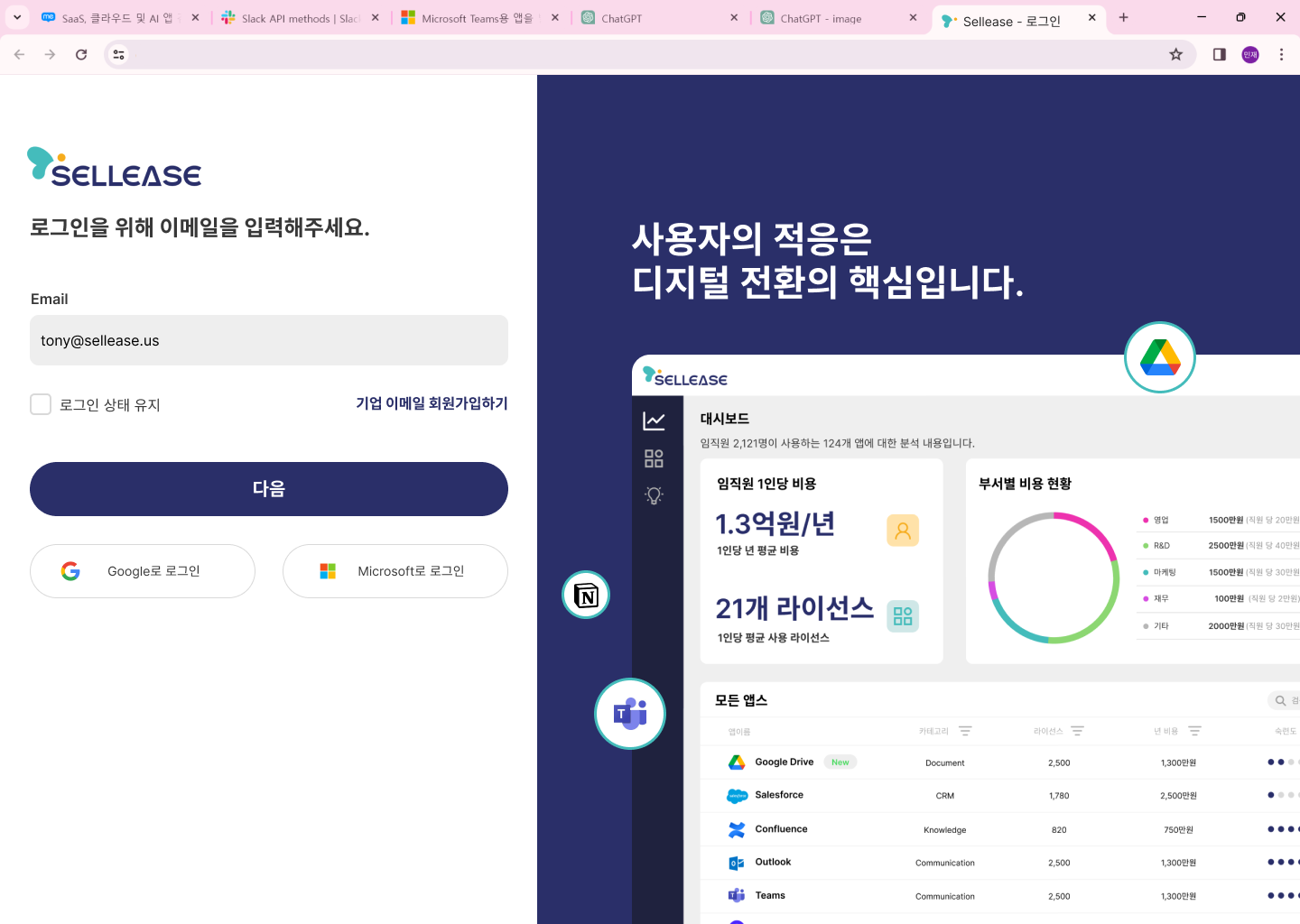The width and height of the screenshot is (1300, 924).
Task: Click the Microsoft Teams circle badge
Action: click(x=630, y=714)
